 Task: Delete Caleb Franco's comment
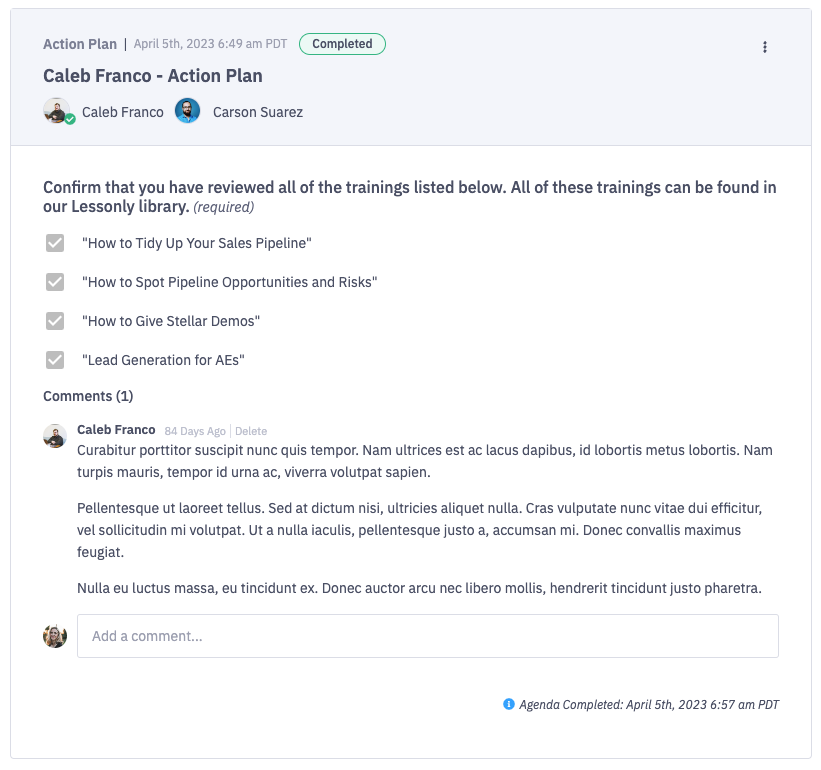click(x=251, y=431)
